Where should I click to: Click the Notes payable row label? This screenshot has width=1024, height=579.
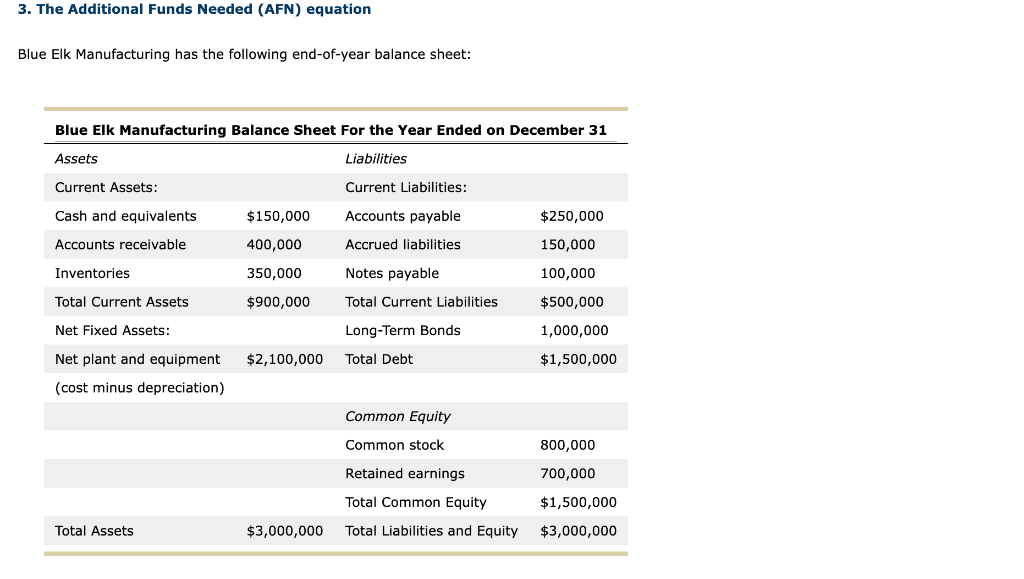[x=392, y=274]
